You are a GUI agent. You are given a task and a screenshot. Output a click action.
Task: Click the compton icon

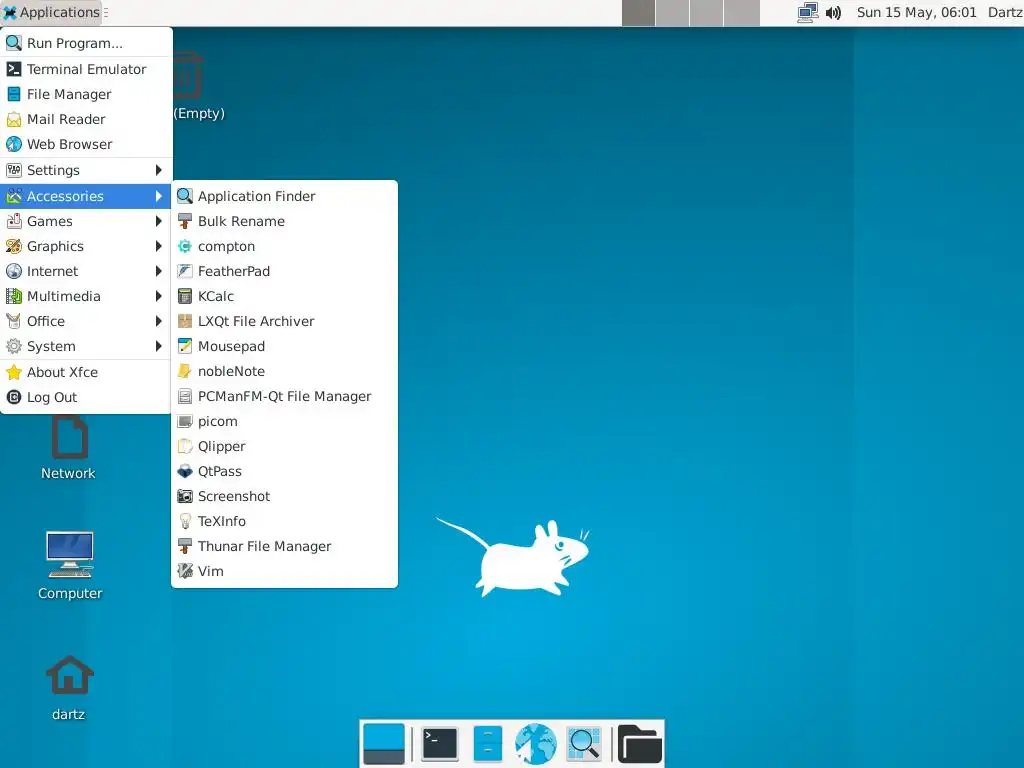click(185, 246)
